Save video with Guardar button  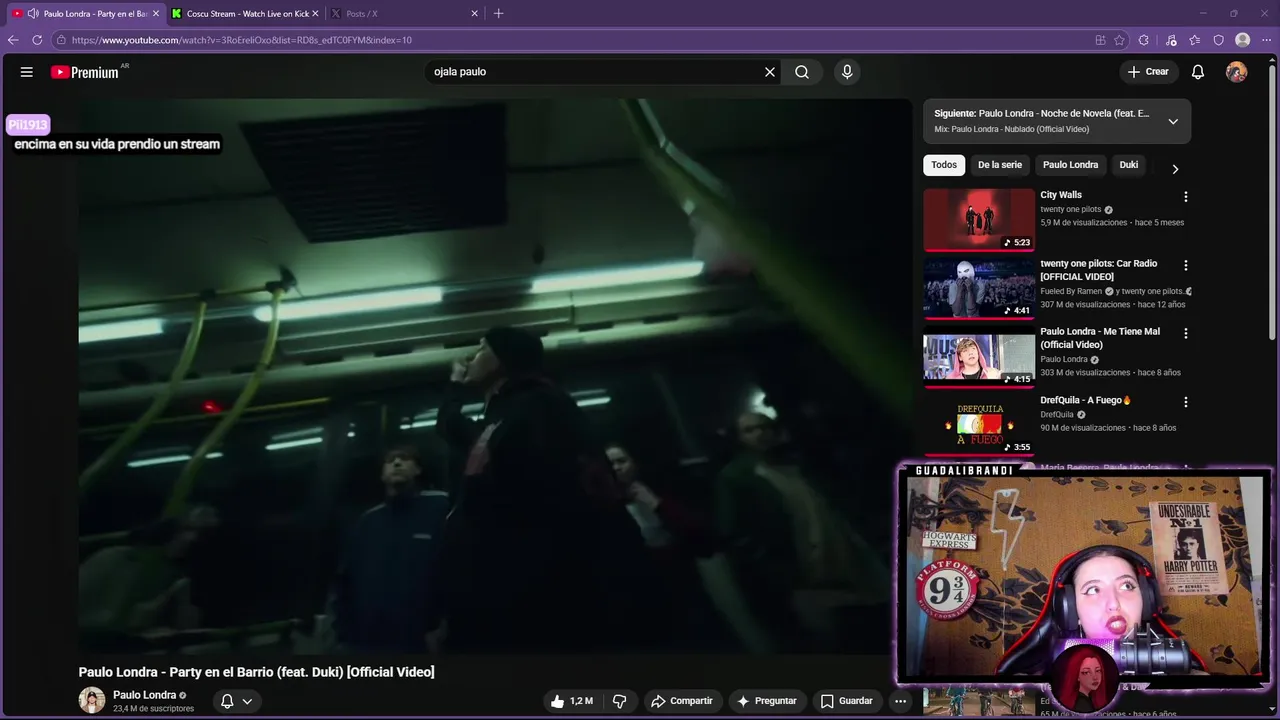pos(847,701)
